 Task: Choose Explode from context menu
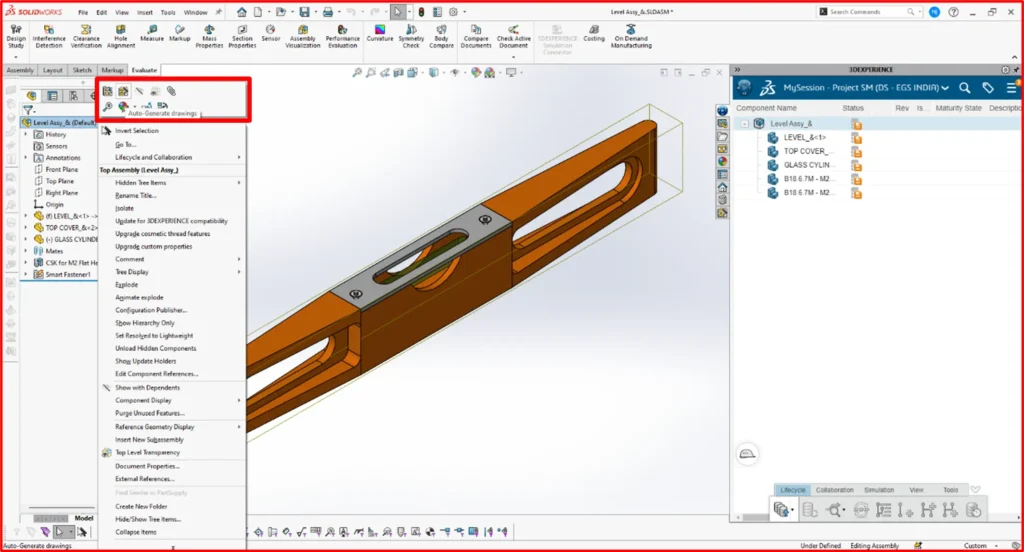126,285
